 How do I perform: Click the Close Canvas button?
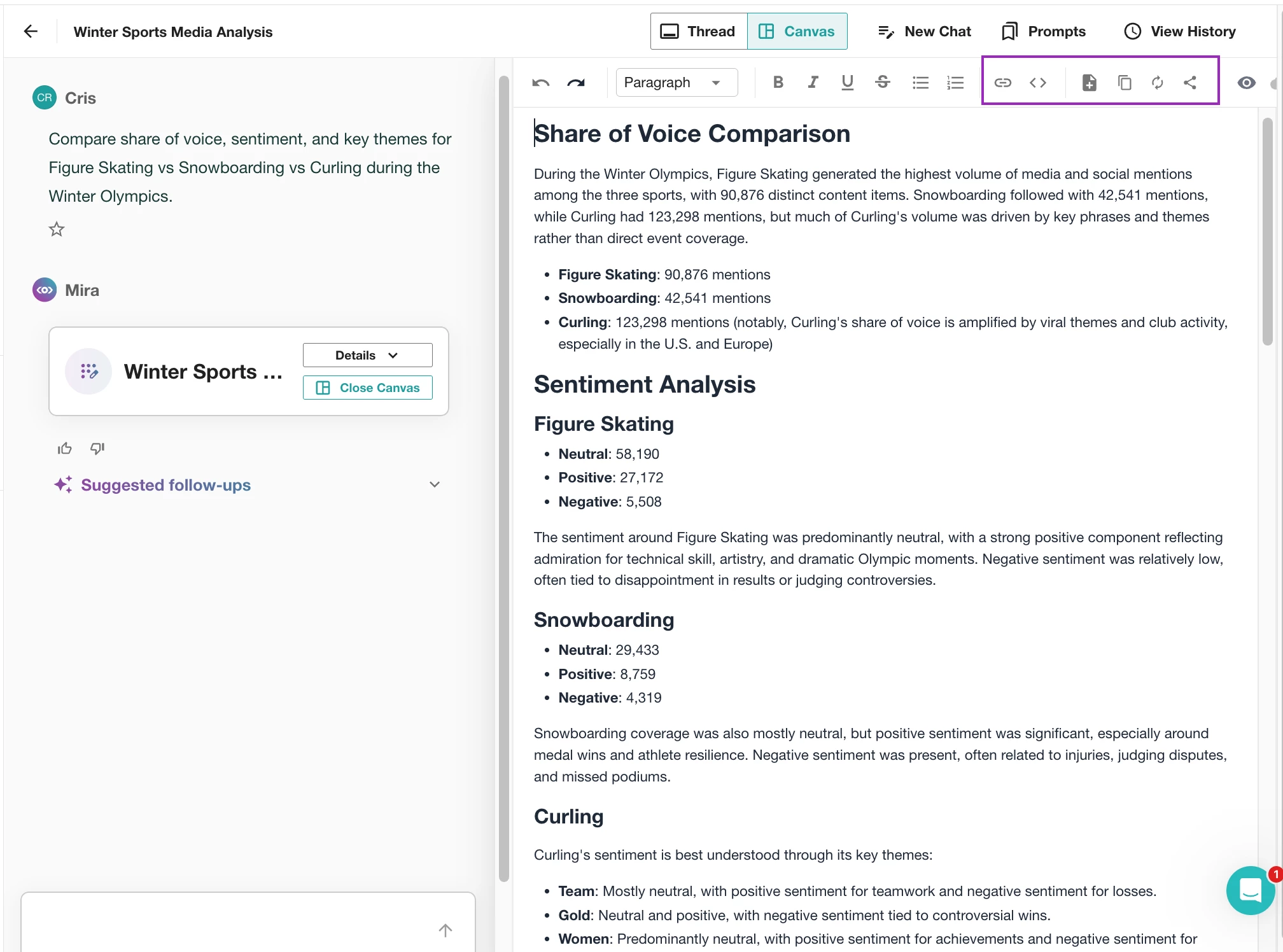coord(367,388)
